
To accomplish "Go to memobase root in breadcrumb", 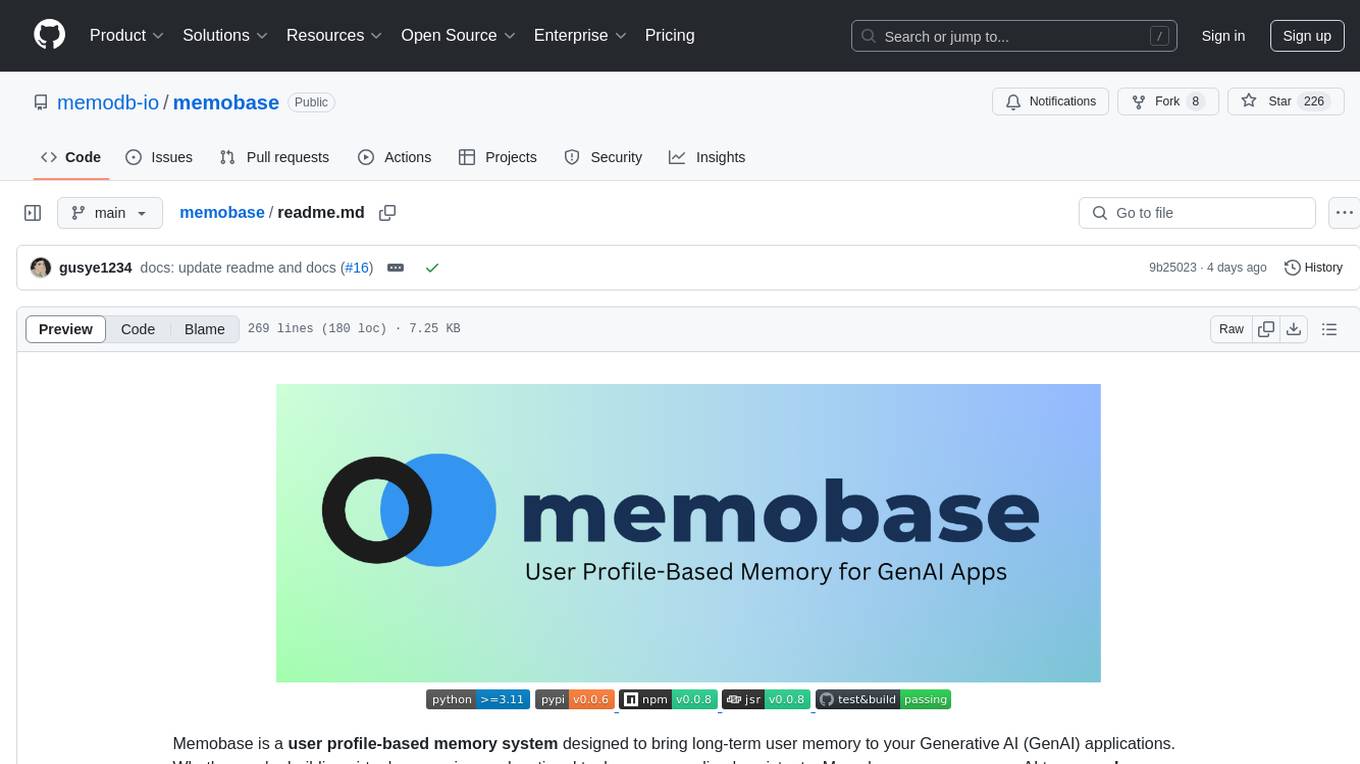I will tap(222, 213).
